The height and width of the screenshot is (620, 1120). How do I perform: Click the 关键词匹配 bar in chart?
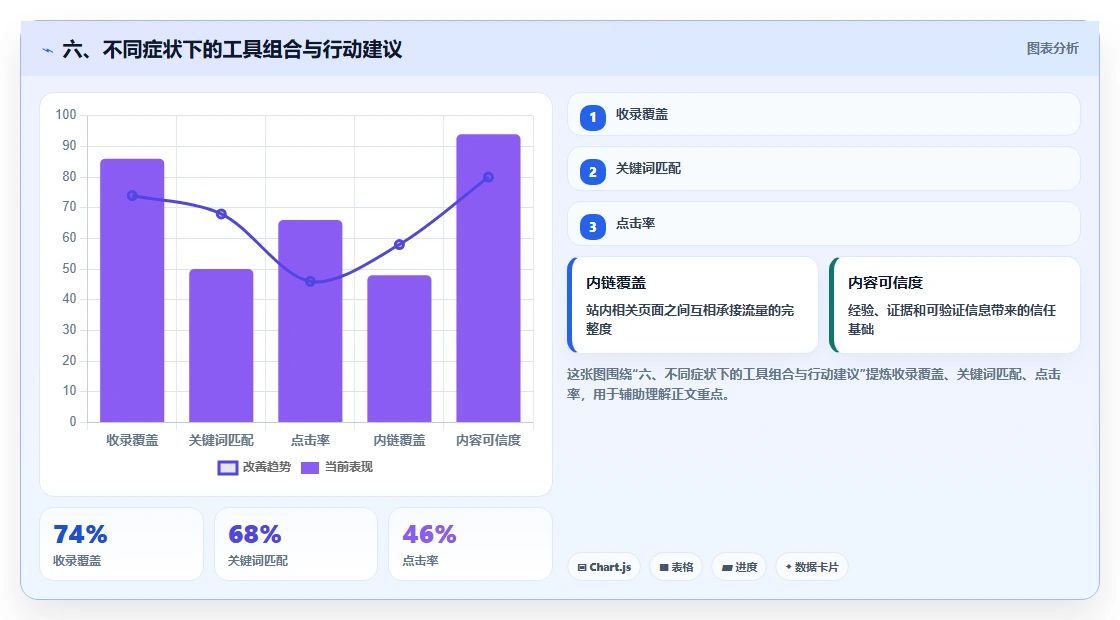(221, 346)
